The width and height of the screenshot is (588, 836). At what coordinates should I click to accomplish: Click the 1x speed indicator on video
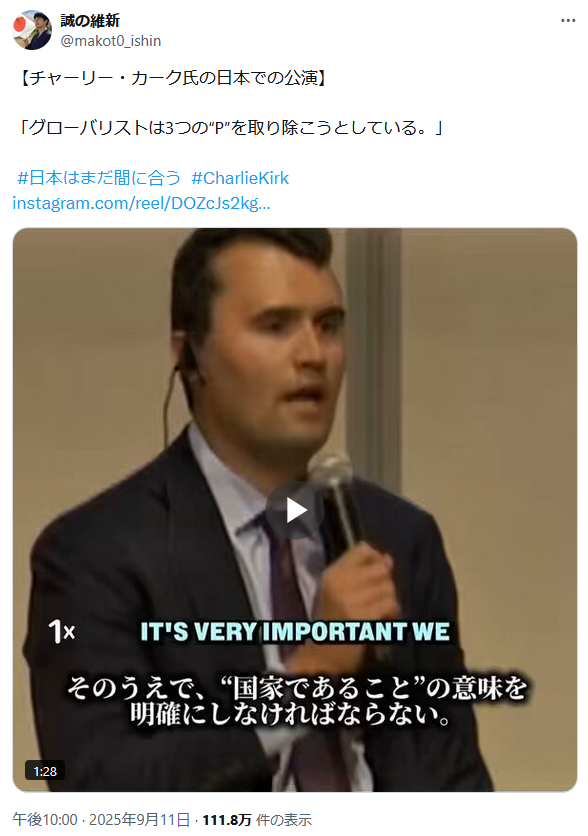click(62, 632)
